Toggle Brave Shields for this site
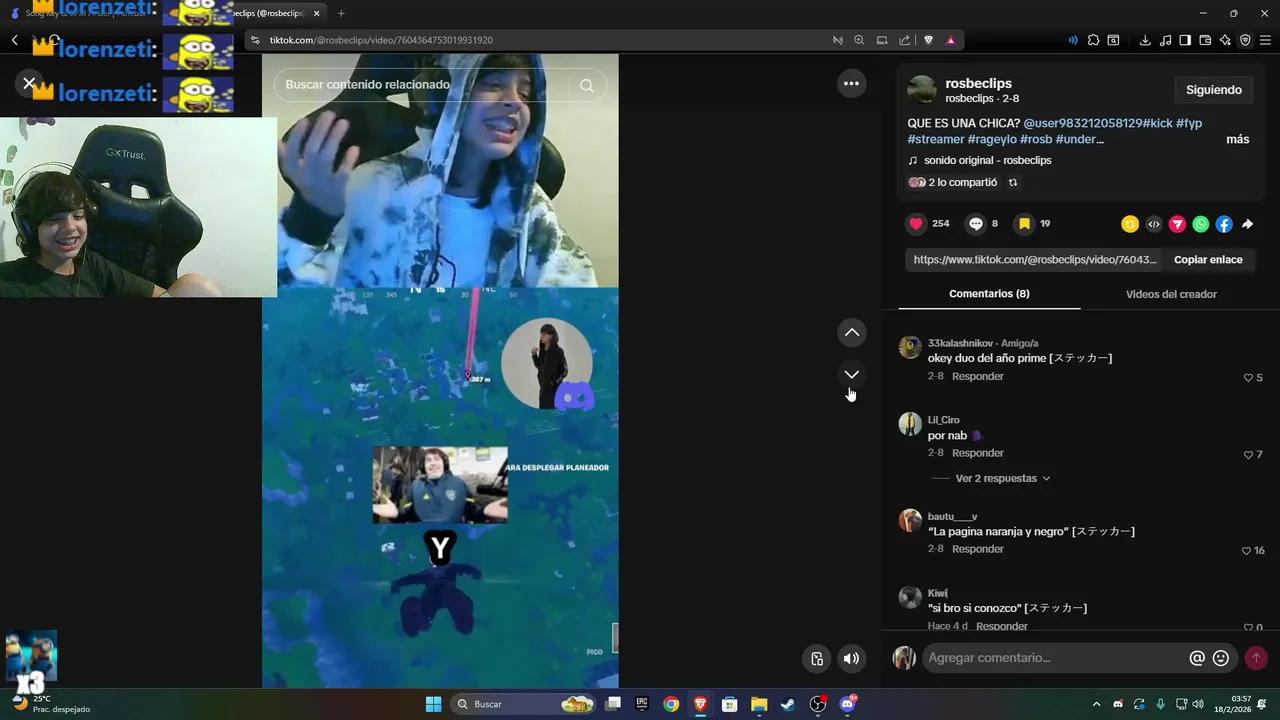1280x720 pixels. (928, 40)
